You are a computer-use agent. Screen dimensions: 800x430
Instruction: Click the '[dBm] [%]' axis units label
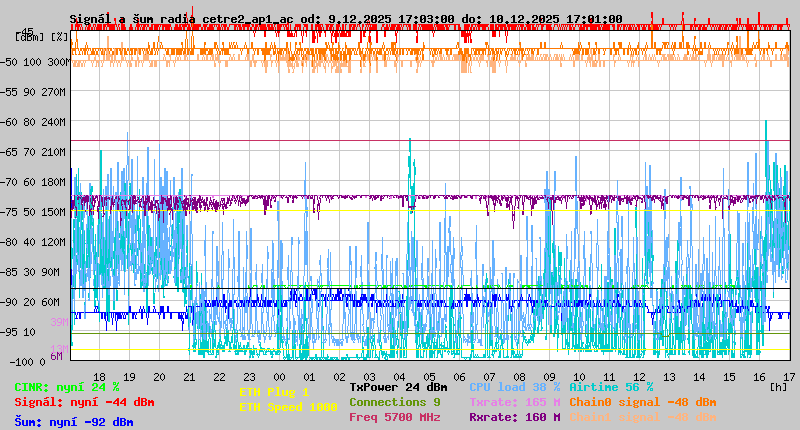coord(42,37)
